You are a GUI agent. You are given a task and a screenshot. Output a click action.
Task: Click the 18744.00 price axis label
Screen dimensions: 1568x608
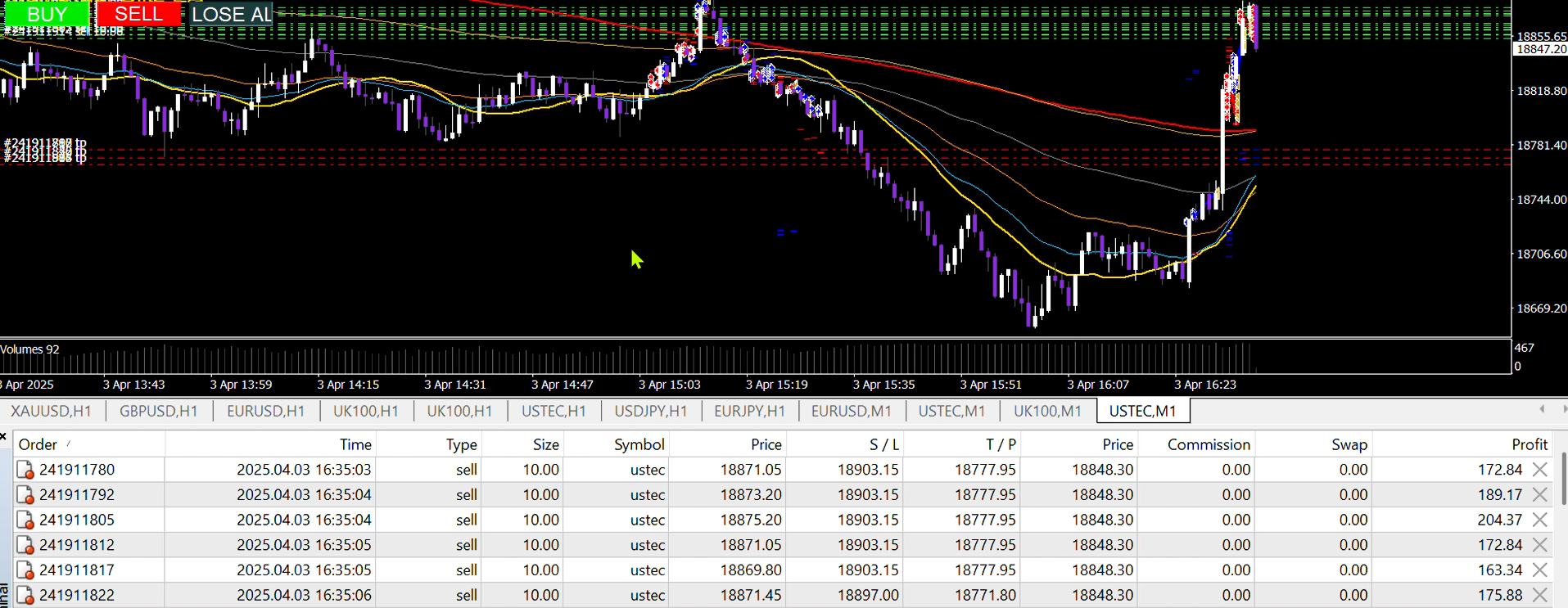[x=1542, y=200]
